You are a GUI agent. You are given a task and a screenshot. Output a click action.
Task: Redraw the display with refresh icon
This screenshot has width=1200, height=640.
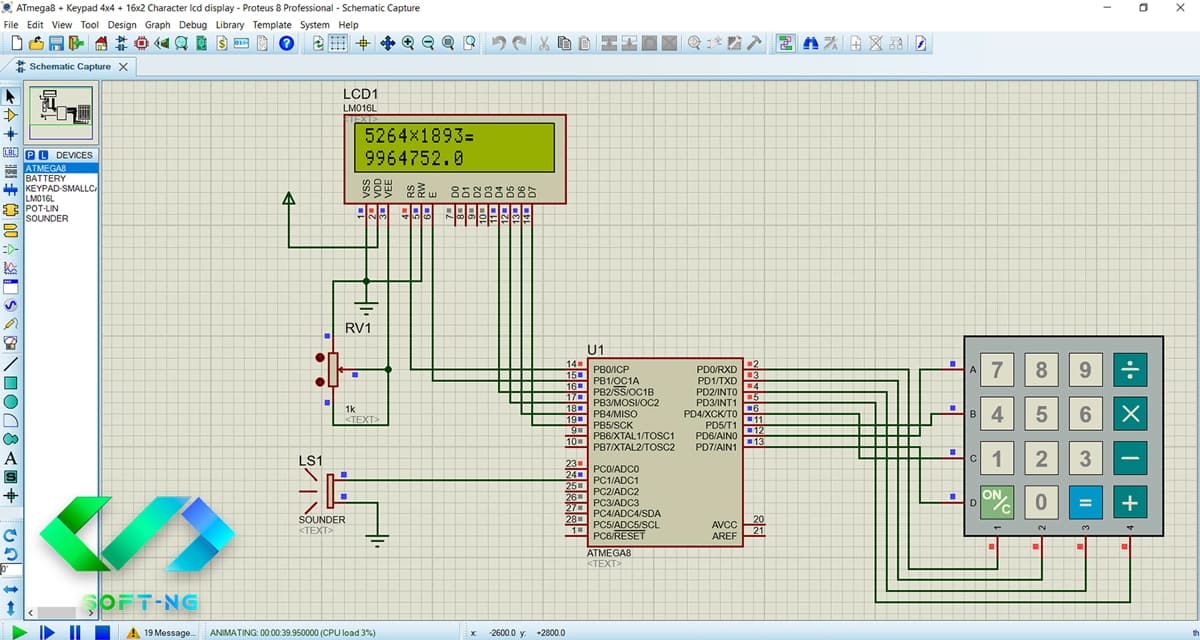click(x=319, y=43)
